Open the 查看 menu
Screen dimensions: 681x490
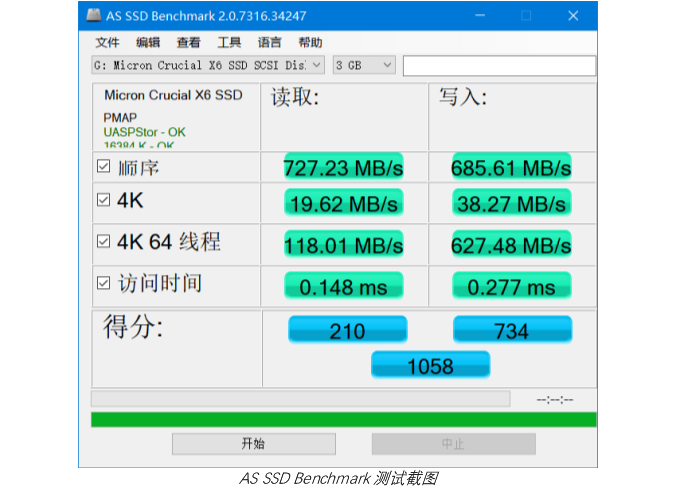(x=188, y=43)
